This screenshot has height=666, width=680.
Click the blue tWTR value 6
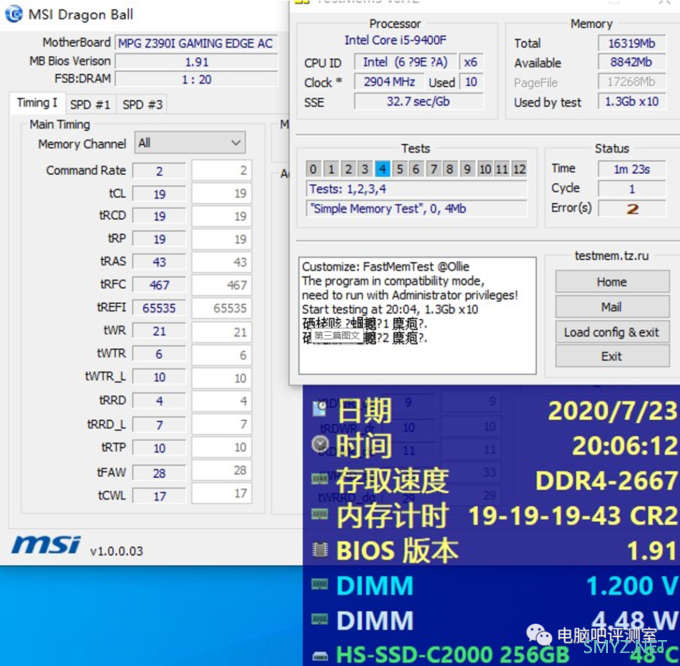pos(159,354)
